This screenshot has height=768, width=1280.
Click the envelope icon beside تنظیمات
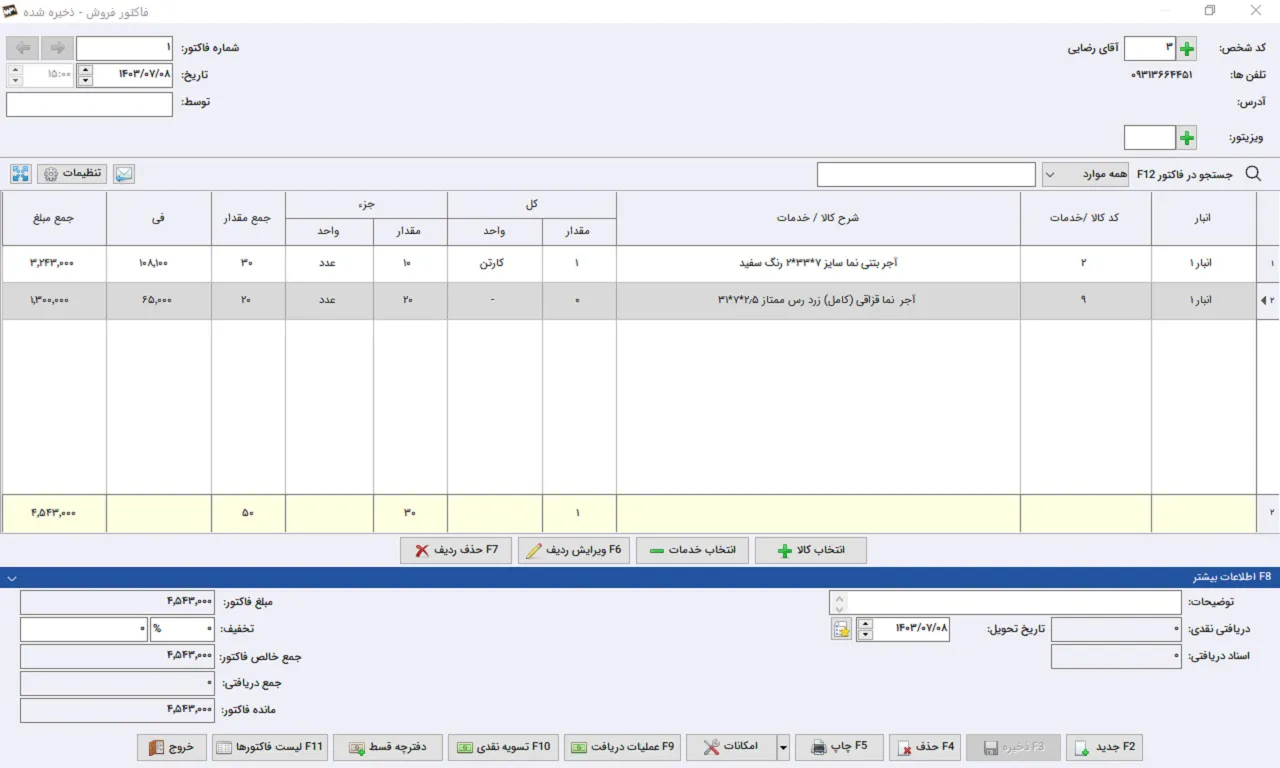[124, 174]
